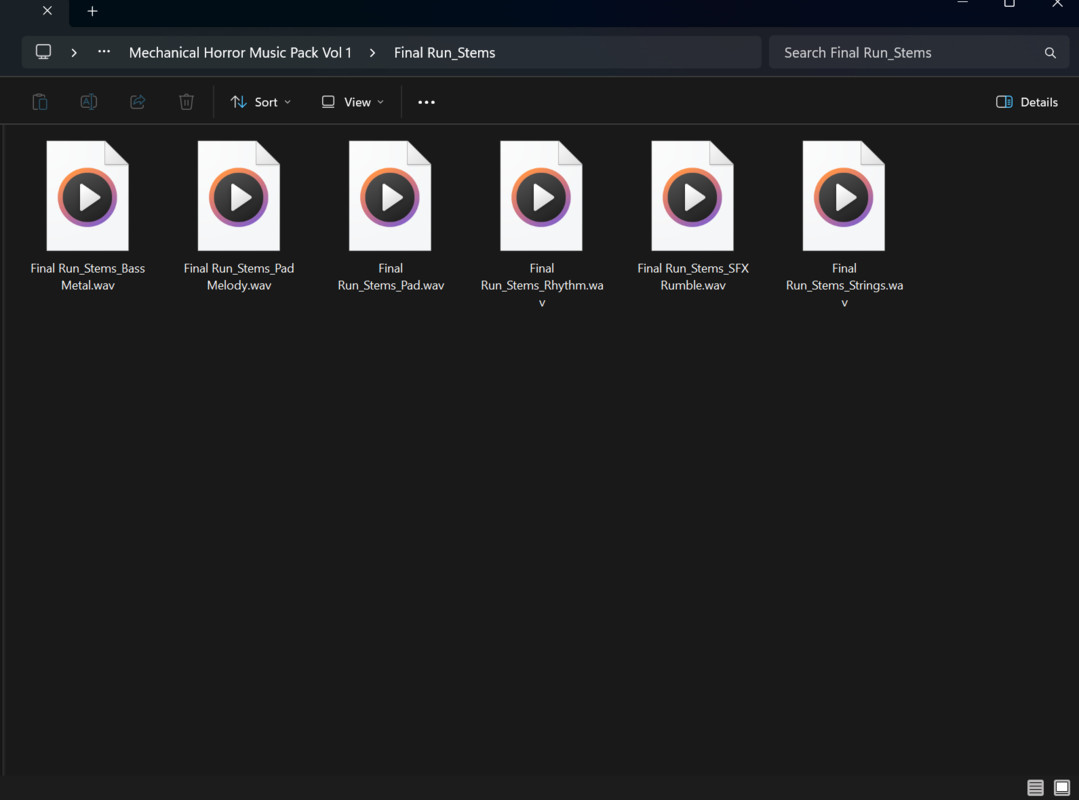Click the 'Final Run_Stems_Rhythm.wav' filename text
The image size is (1079, 800).
[x=542, y=285]
